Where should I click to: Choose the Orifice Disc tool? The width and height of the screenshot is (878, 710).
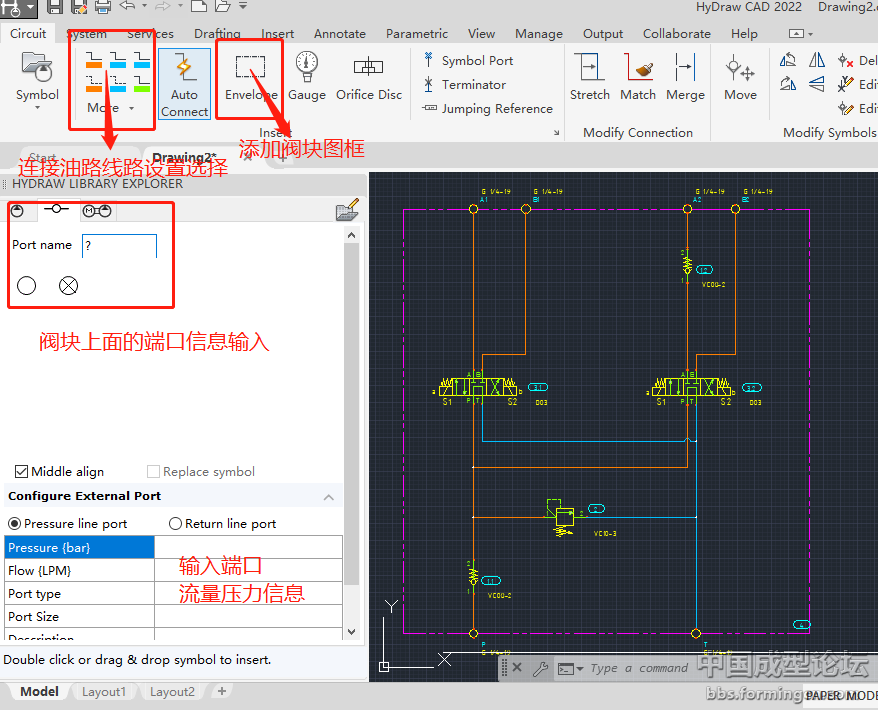368,77
